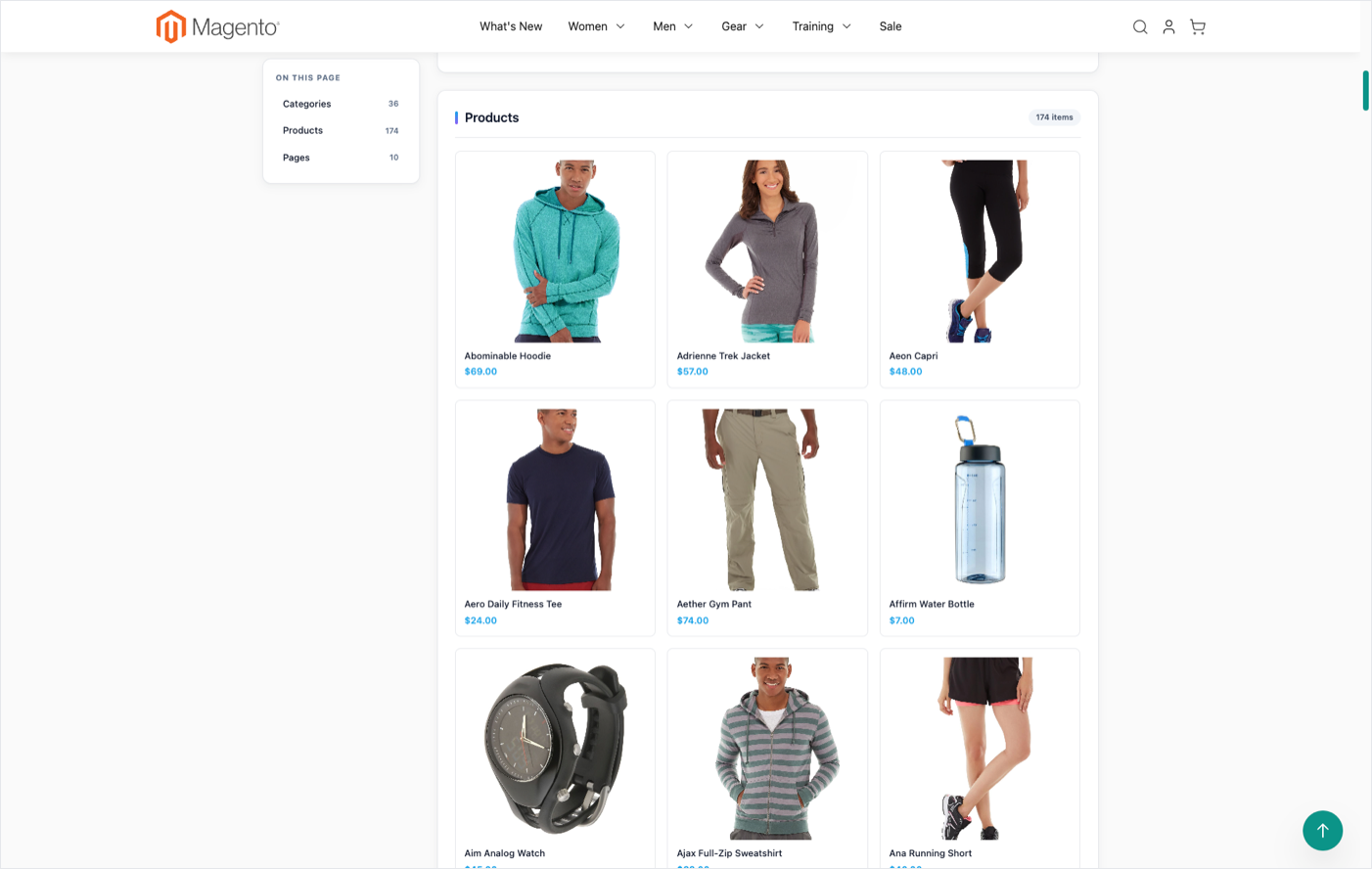This screenshot has height=869, width=1372.
Task: Click the Magento logo
Action: point(216,26)
